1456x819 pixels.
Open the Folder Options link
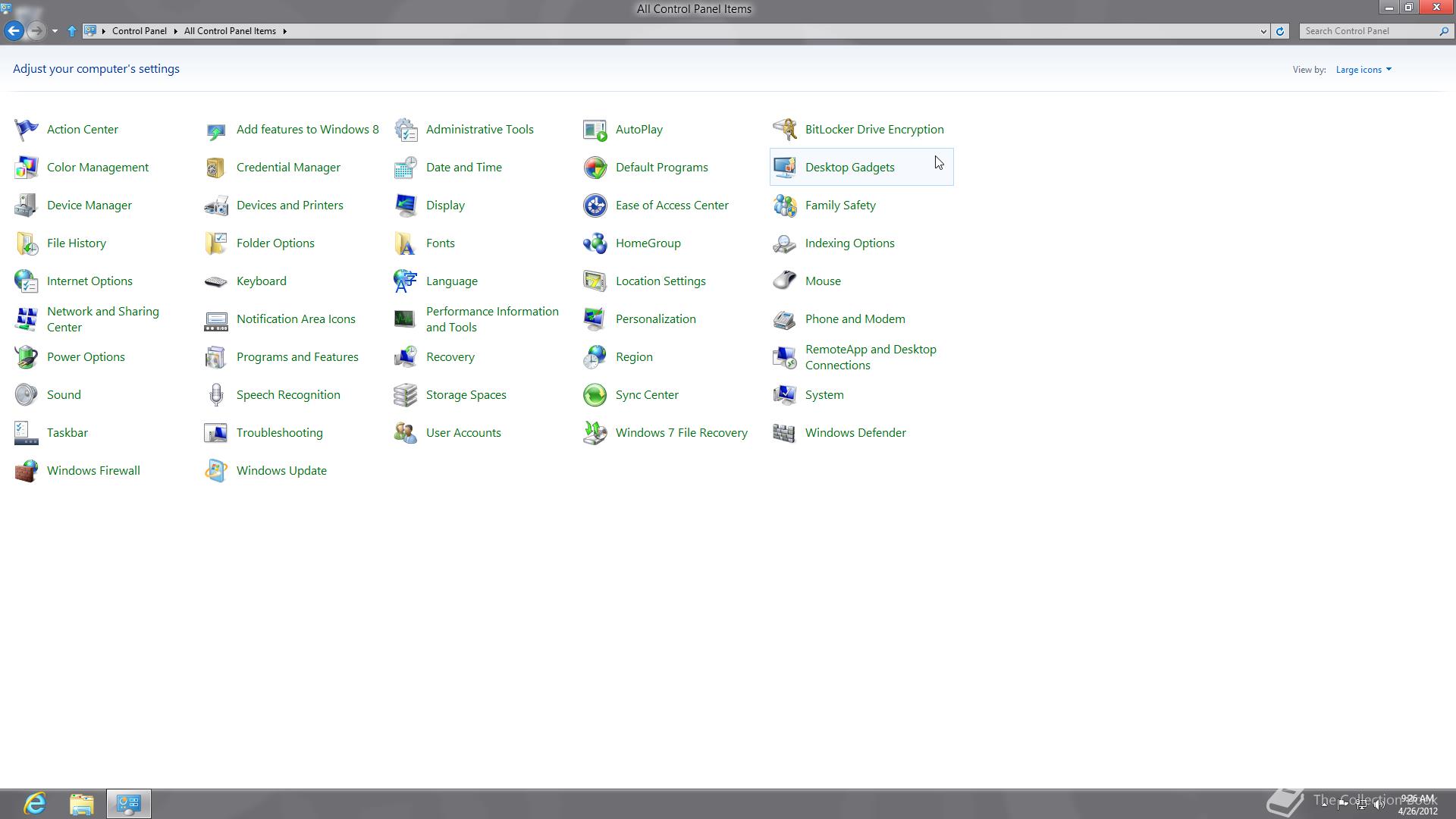point(275,243)
